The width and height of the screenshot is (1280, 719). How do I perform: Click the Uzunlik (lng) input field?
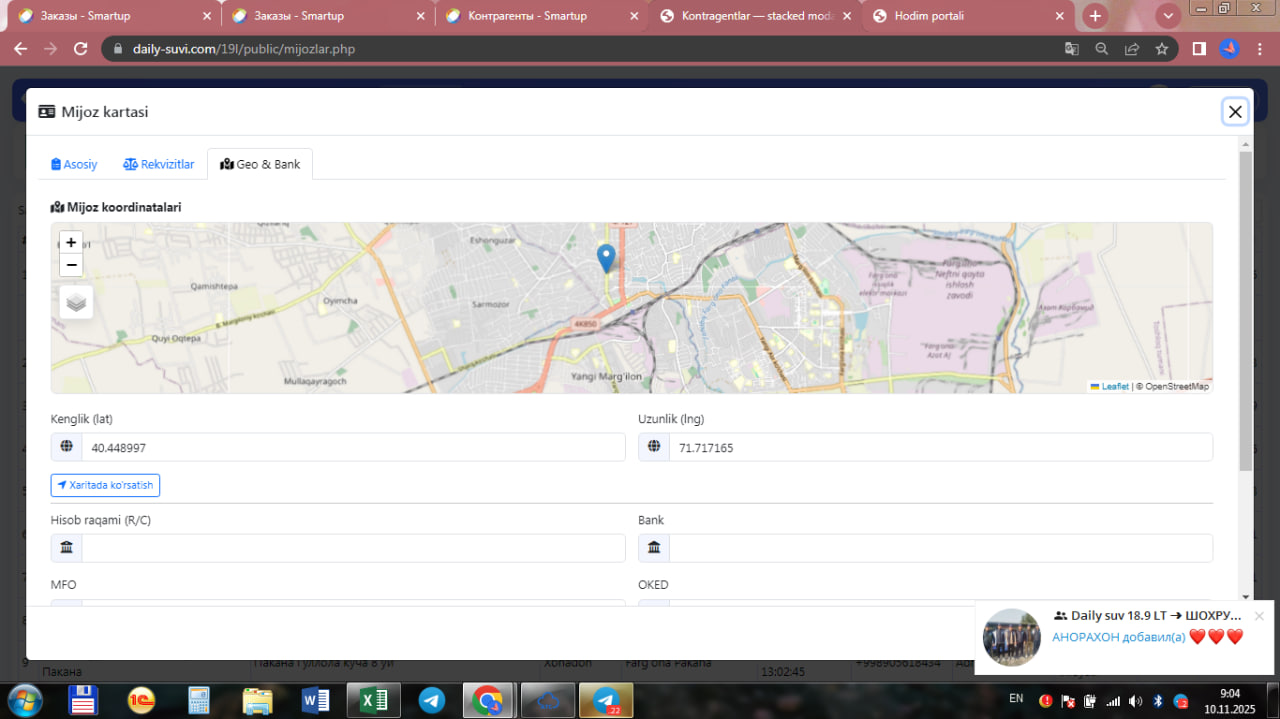point(940,448)
